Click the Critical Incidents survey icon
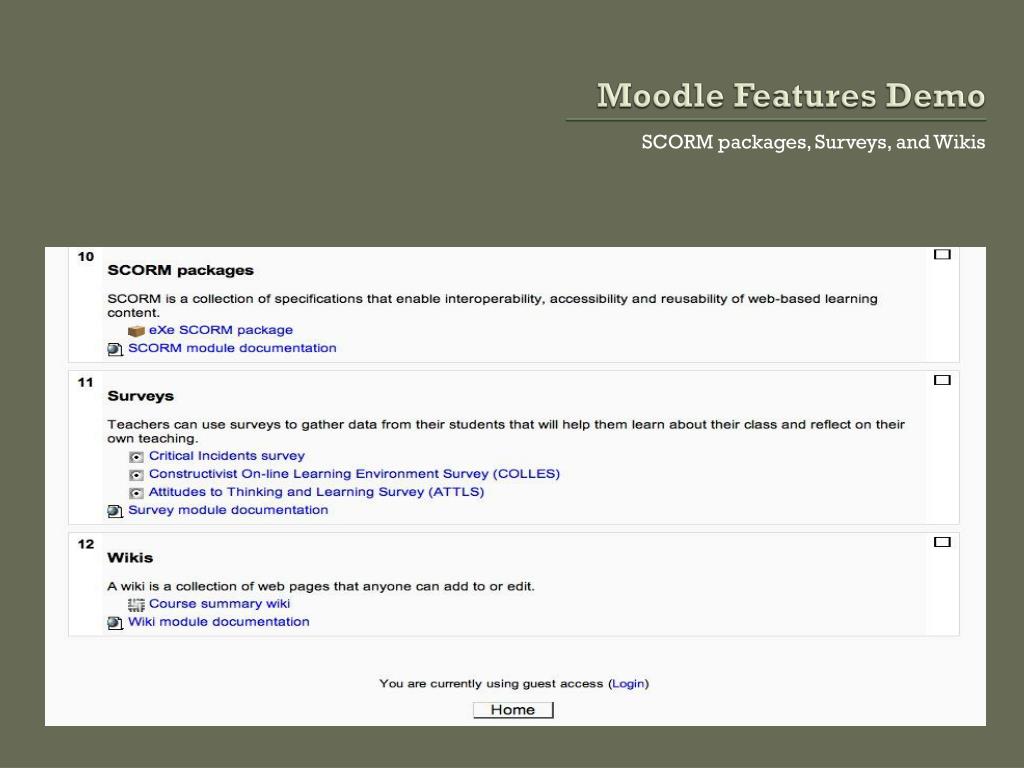 [136, 456]
